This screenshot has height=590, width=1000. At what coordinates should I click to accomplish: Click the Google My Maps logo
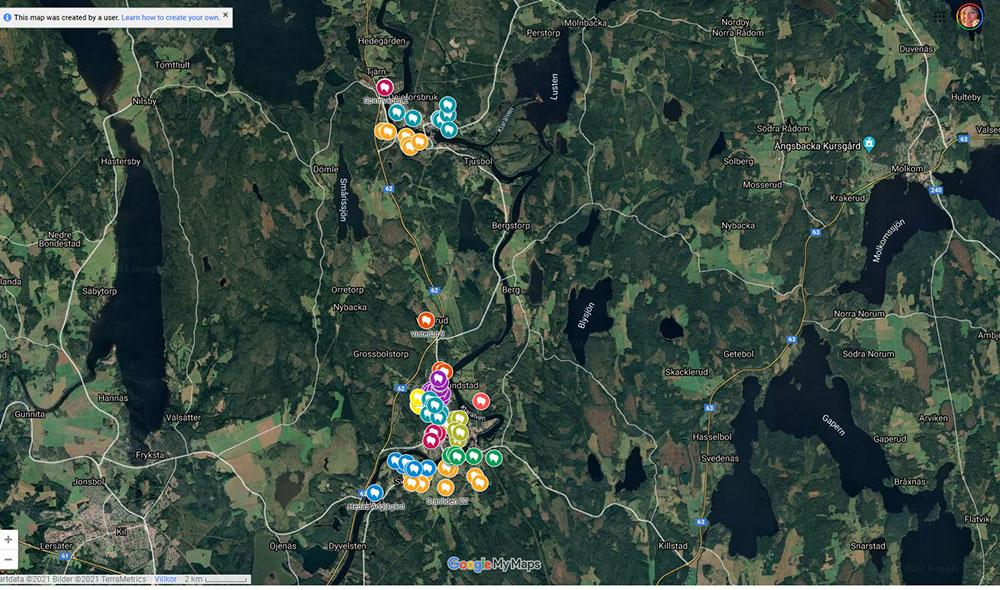click(494, 564)
